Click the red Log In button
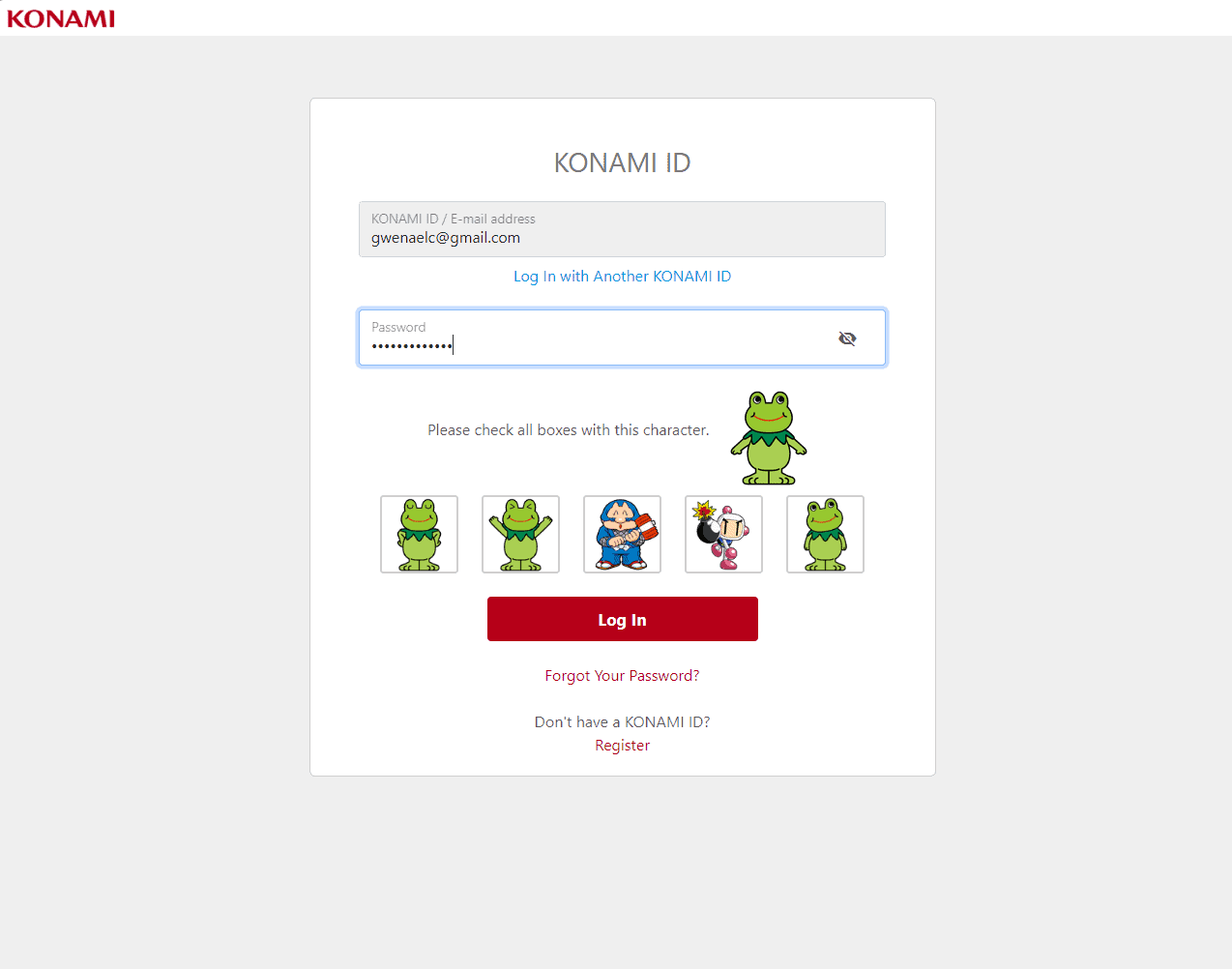This screenshot has height=969, width=1232. (x=622, y=619)
